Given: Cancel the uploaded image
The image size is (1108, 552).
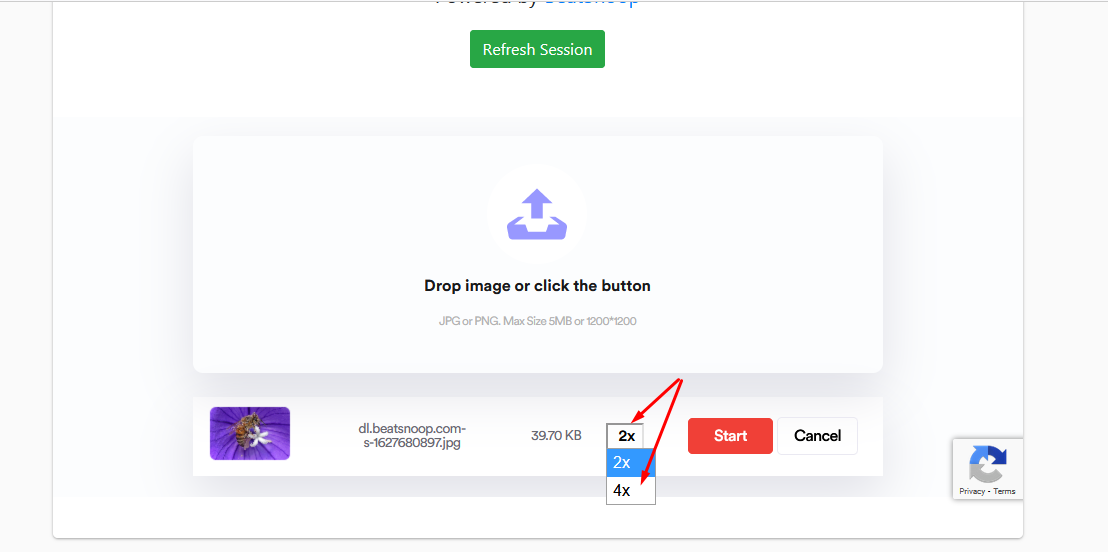Looking at the screenshot, I should click(817, 435).
